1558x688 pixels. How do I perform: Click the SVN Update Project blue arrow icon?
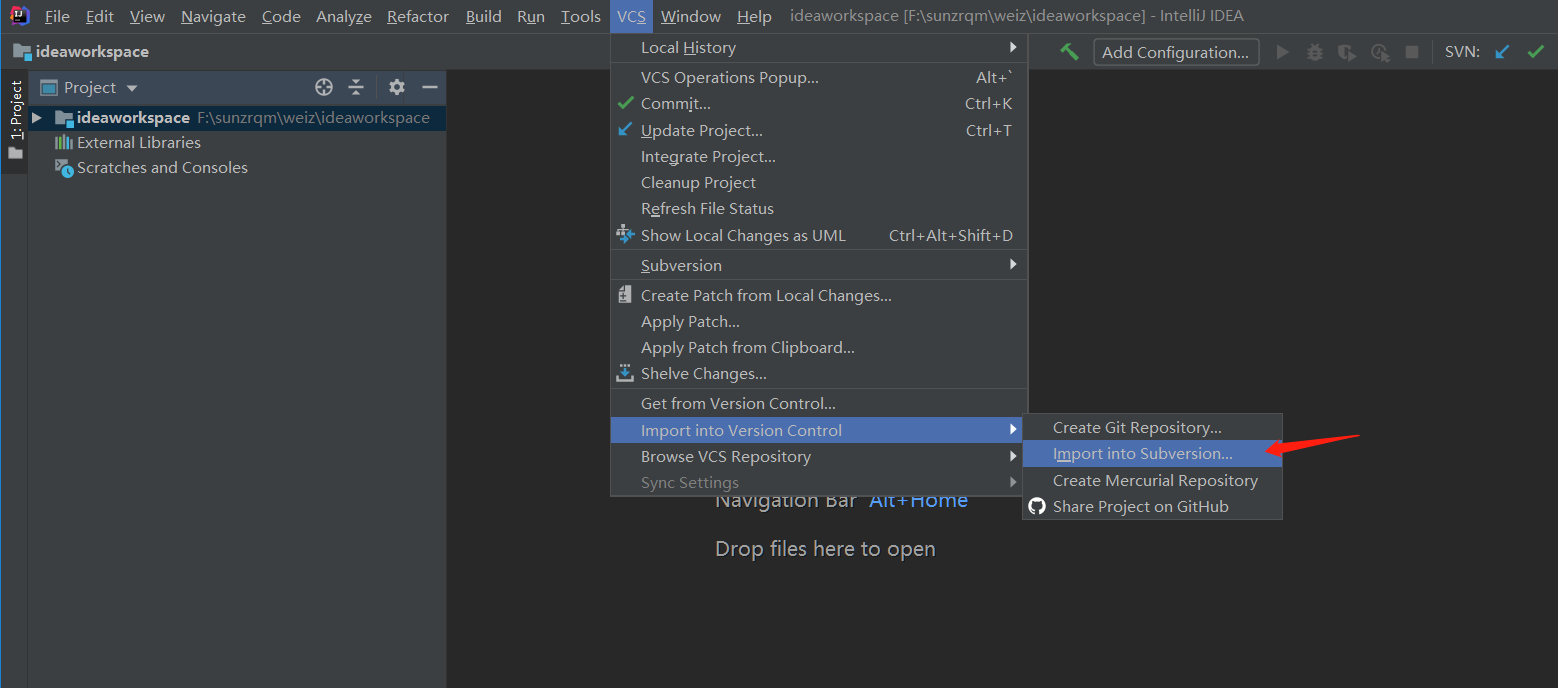coord(1502,52)
